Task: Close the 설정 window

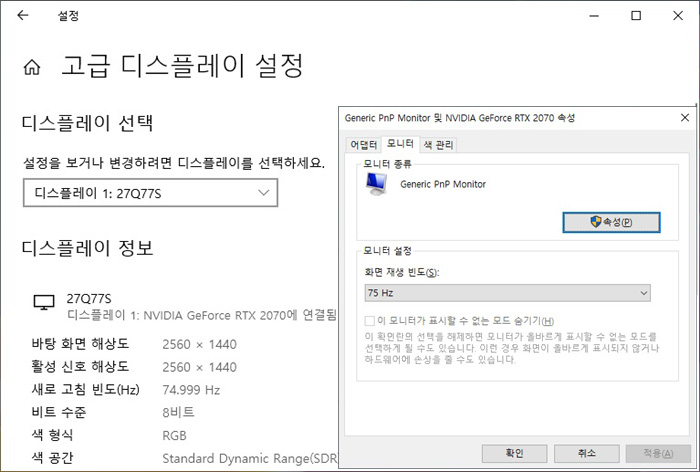Action: (681, 16)
